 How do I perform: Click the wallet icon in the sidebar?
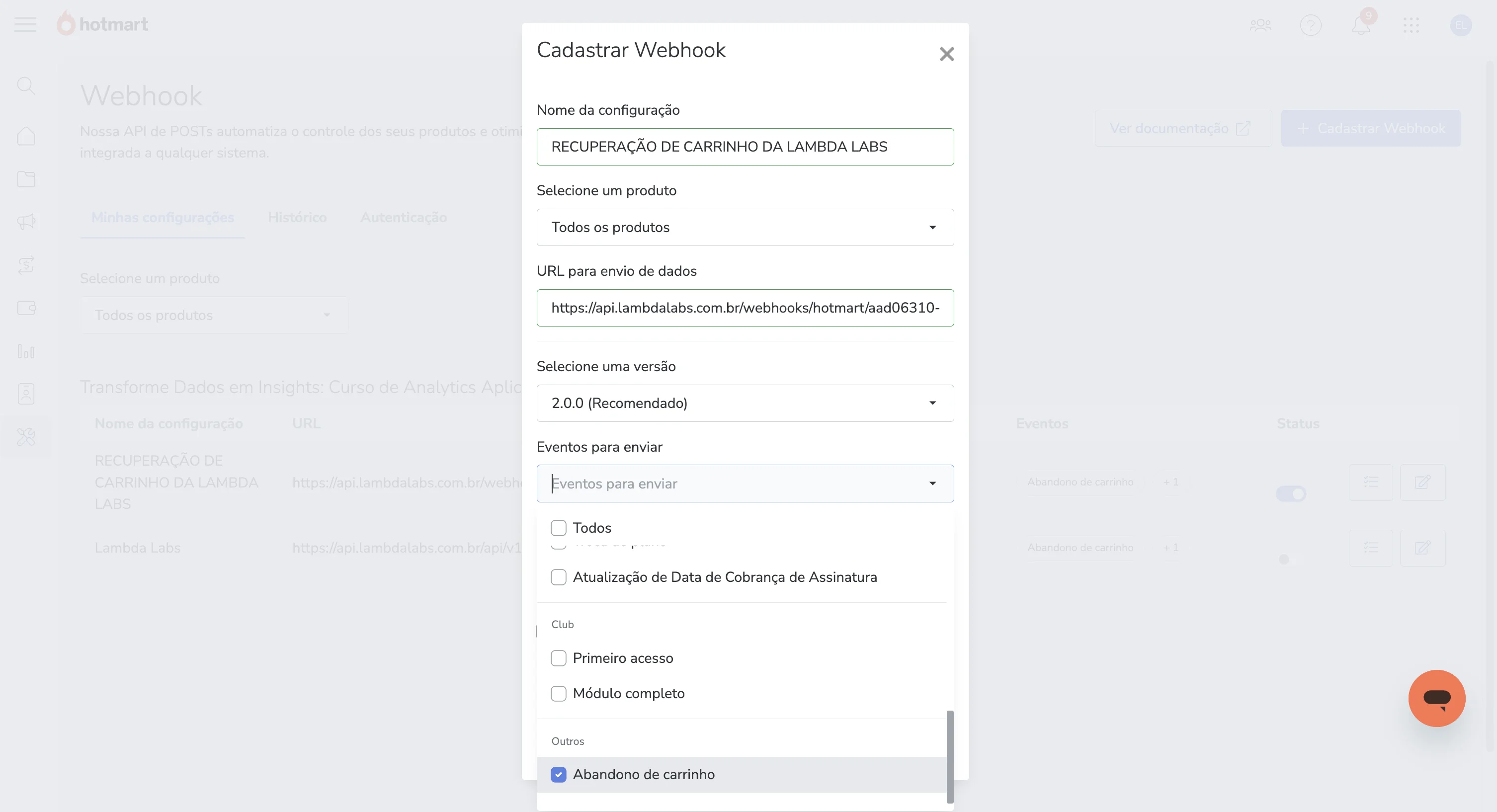pyautogui.click(x=26, y=308)
